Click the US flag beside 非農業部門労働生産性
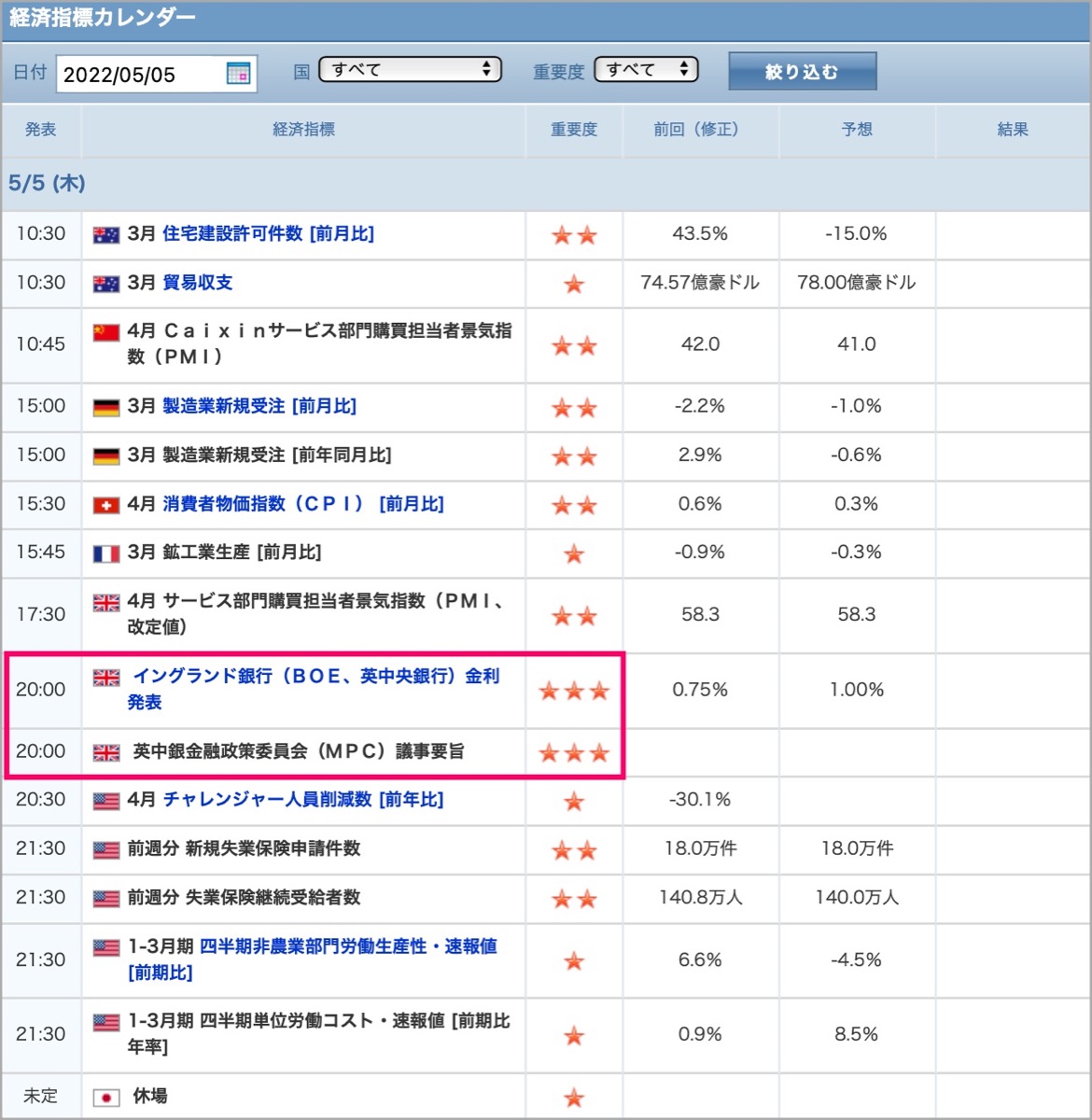Screen dimensions: 1092x1120 pyautogui.click(x=106, y=947)
